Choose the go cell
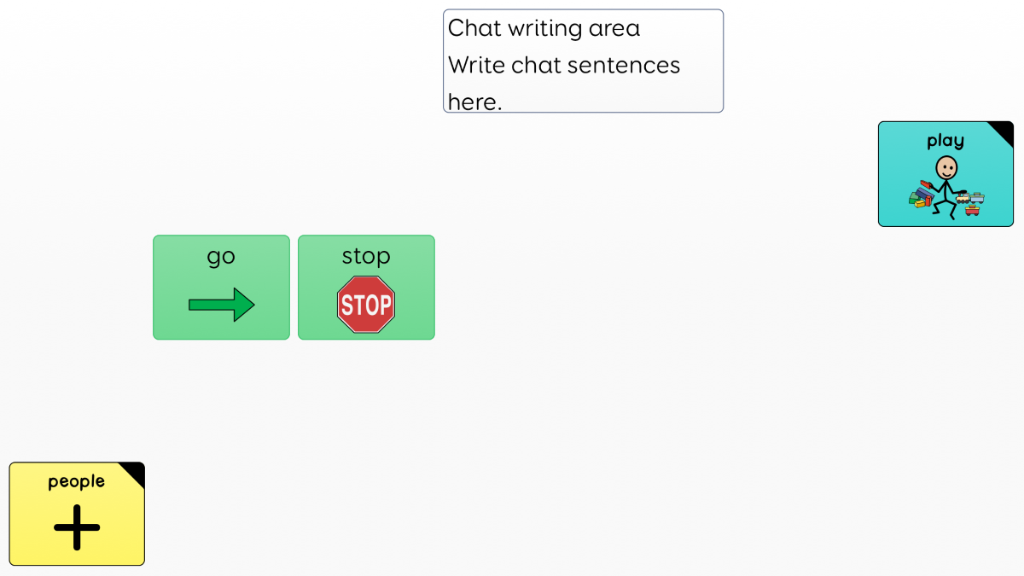This screenshot has height=576, width=1024. point(221,287)
